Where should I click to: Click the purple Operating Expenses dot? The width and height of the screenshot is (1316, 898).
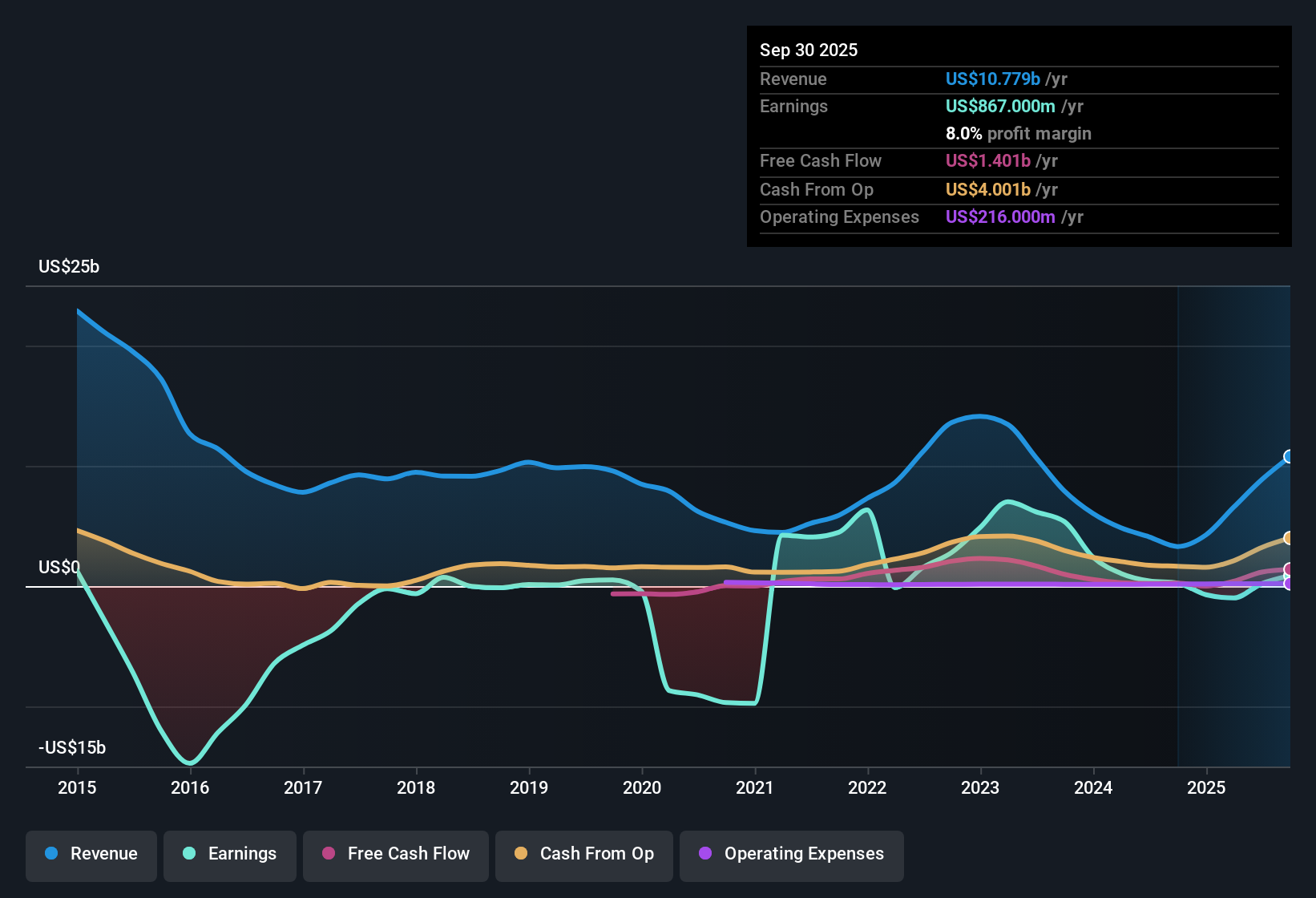(x=705, y=853)
